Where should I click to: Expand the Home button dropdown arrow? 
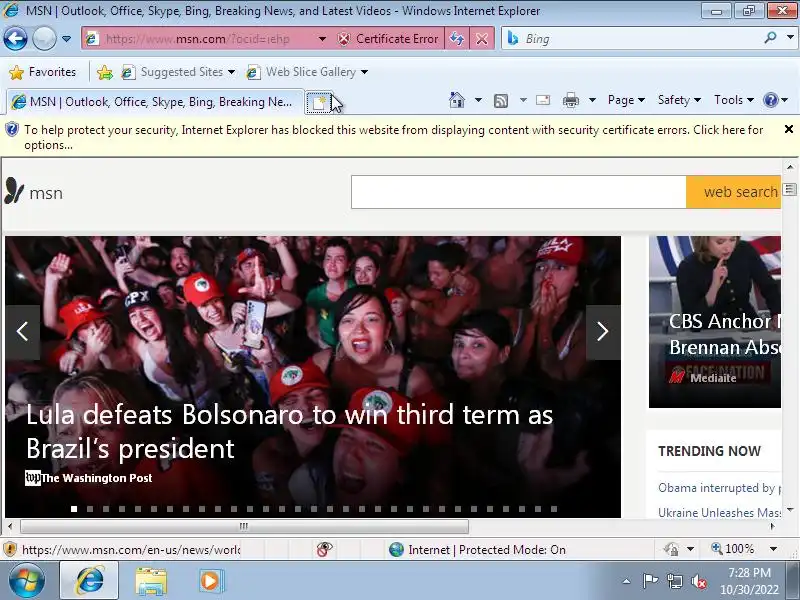coord(478,100)
